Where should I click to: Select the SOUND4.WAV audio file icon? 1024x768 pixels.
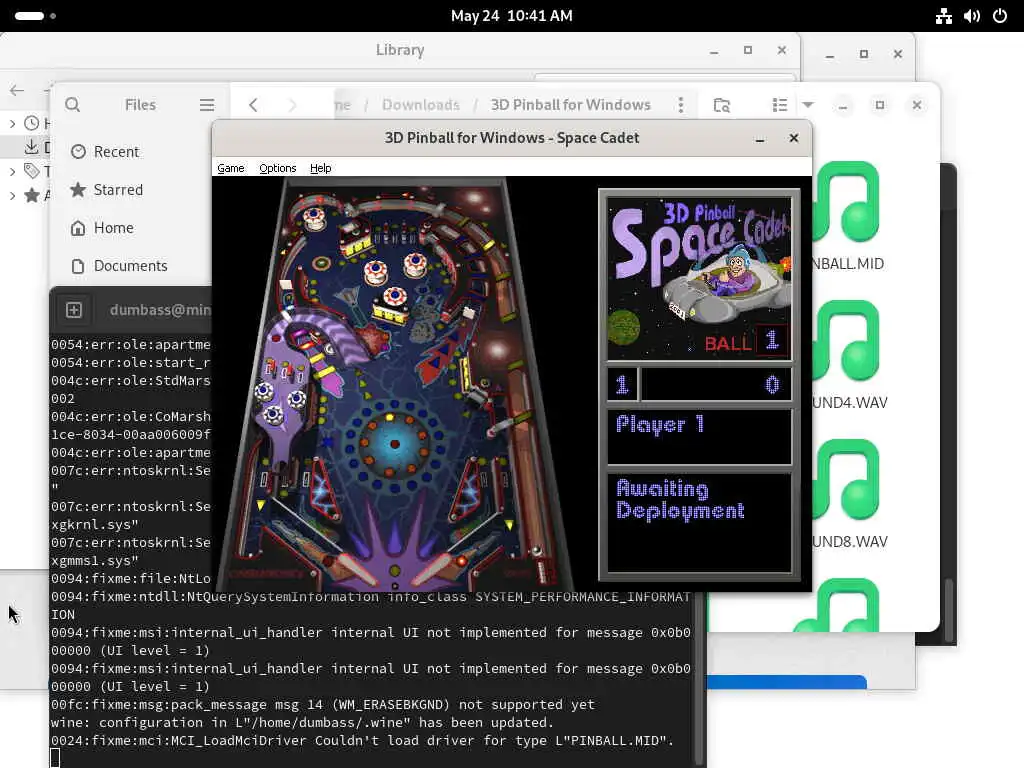point(846,341)
